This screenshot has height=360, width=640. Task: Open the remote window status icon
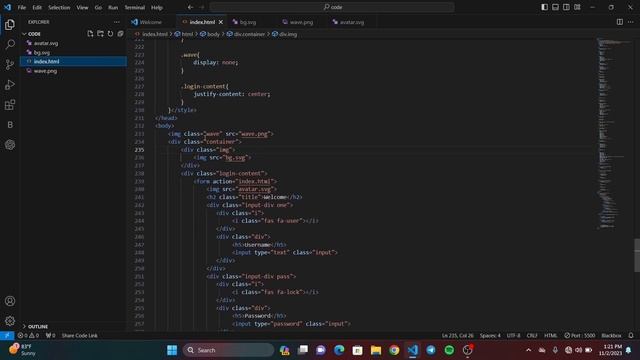point(7,336)
